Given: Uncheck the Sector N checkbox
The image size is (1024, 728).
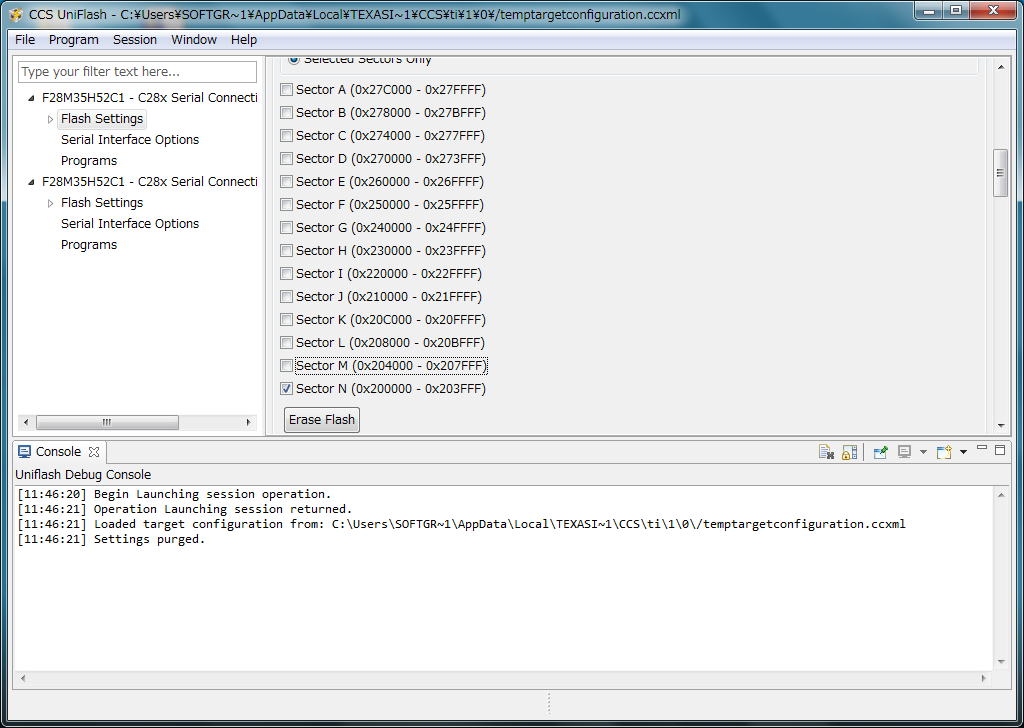Looking at the screenshot, I should point(286,388).
